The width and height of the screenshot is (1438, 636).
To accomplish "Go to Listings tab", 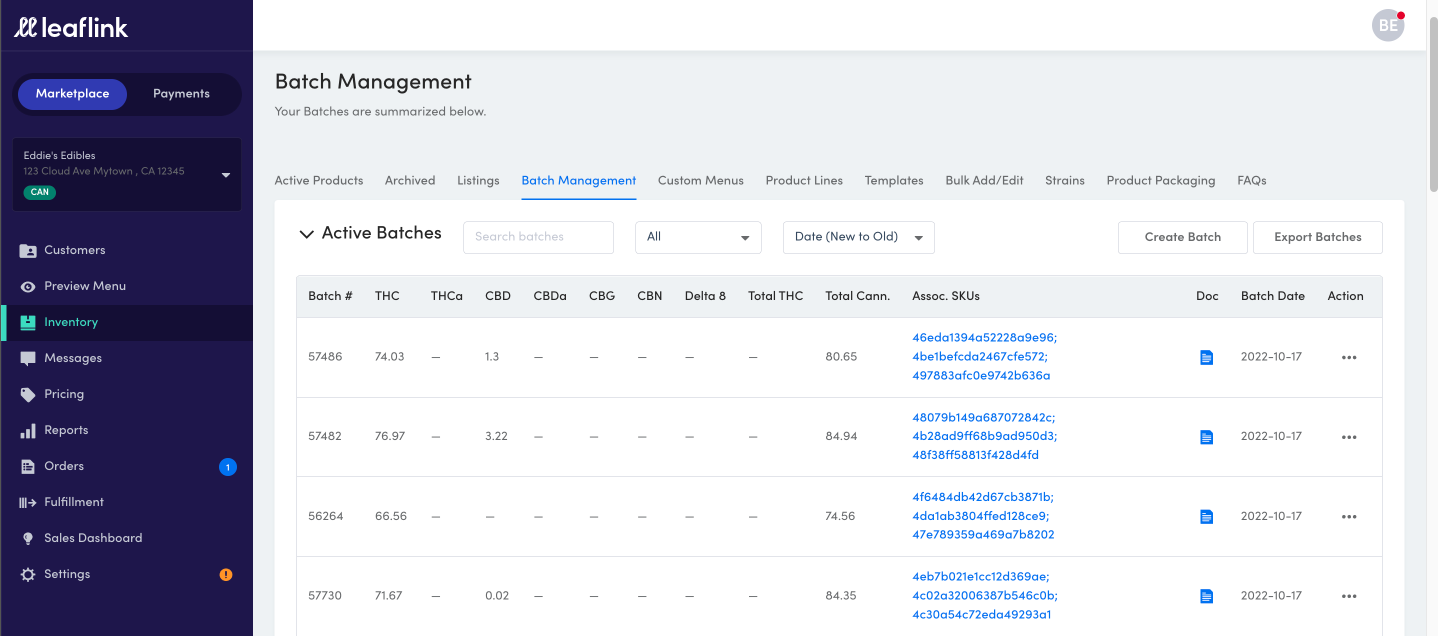I will 478,181.
